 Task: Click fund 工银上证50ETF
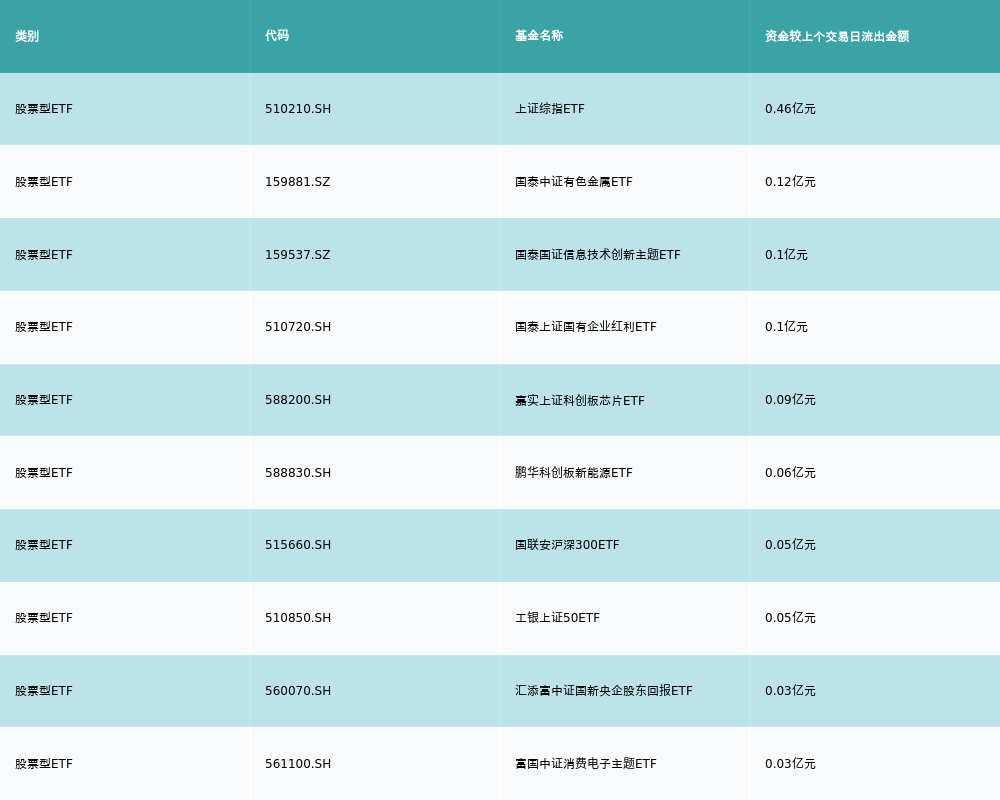[x=557, y=618]
